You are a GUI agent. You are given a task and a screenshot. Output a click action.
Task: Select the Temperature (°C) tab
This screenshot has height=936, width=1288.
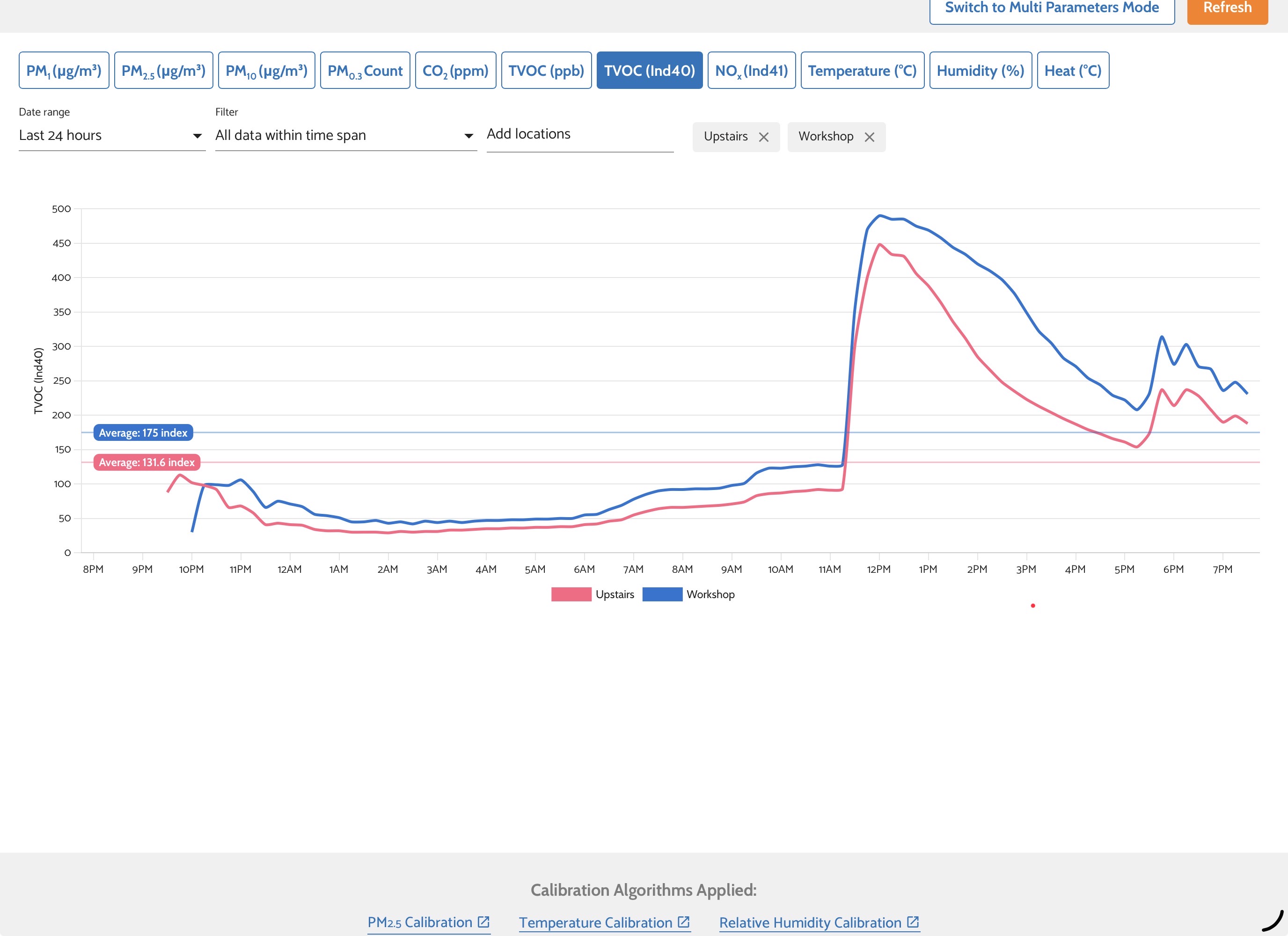pyautogui.click(x=862, y=70)
